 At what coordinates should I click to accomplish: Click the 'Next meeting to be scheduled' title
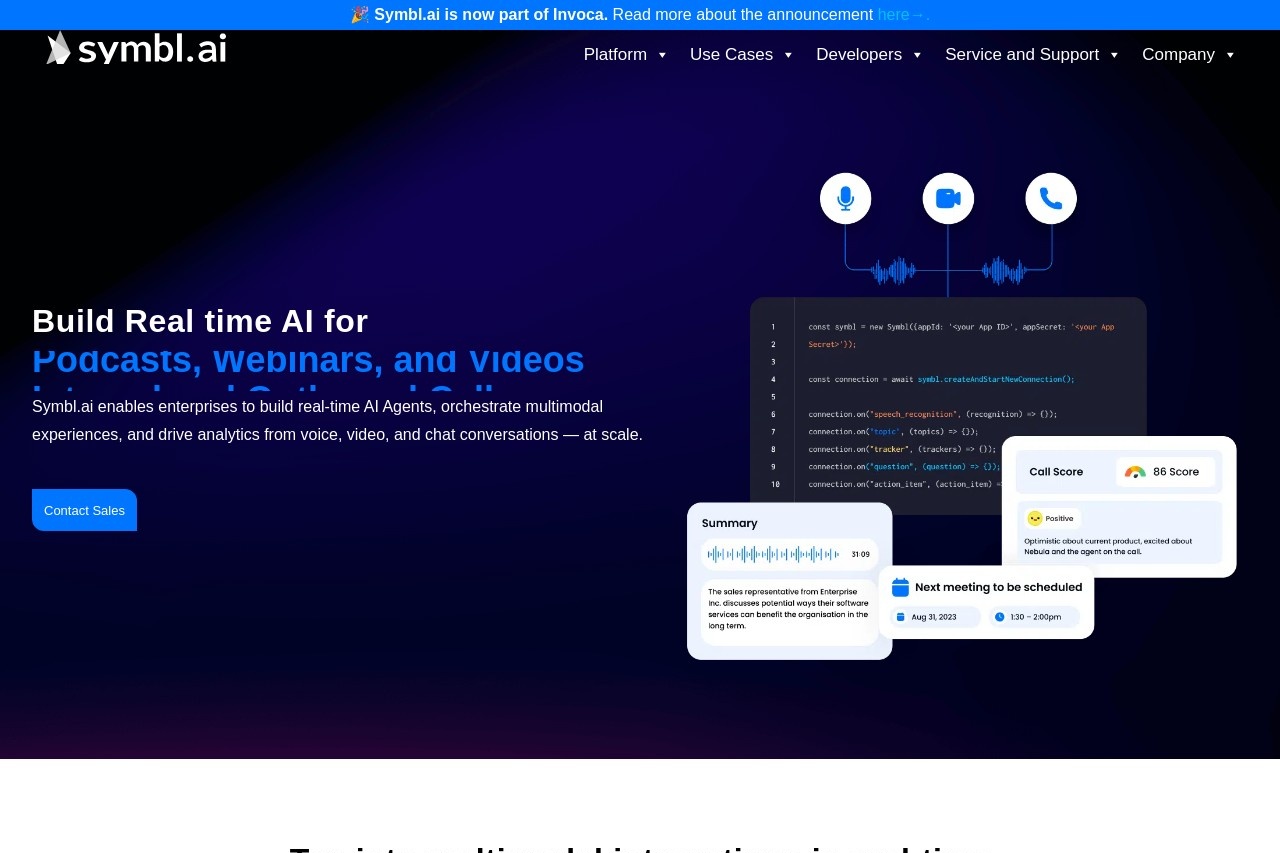coord(998,587)
